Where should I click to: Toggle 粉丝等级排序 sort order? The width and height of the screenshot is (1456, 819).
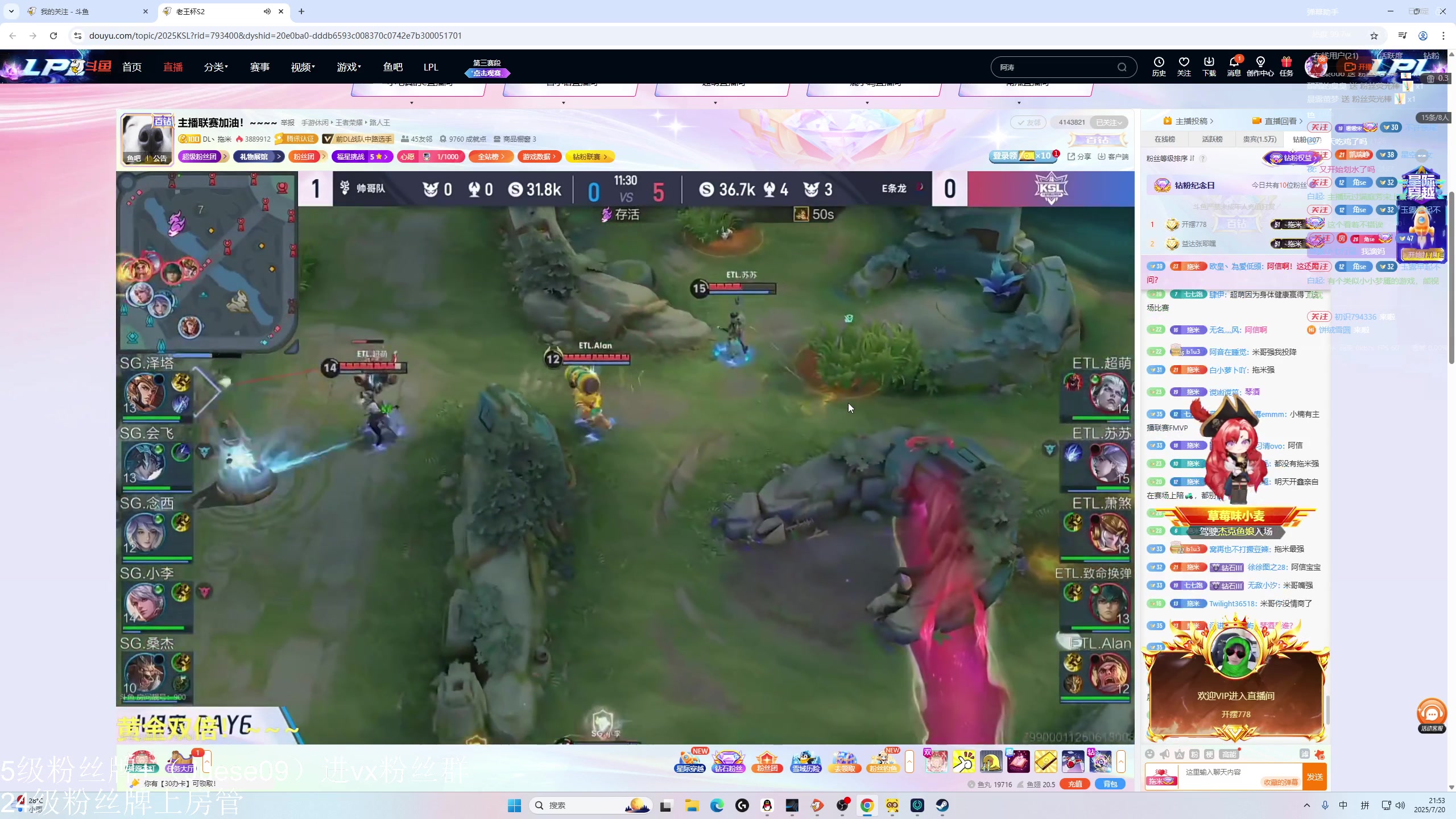(1170, 159)
